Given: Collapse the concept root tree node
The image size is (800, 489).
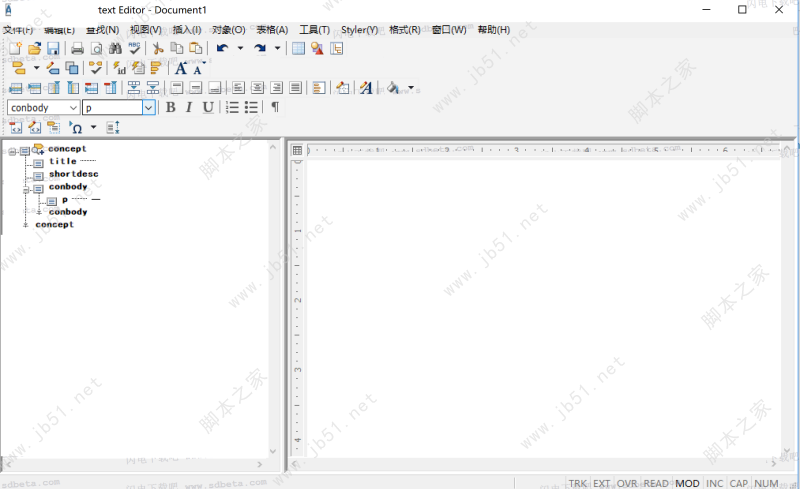Looking at the screenshot, I should [12, 152].
